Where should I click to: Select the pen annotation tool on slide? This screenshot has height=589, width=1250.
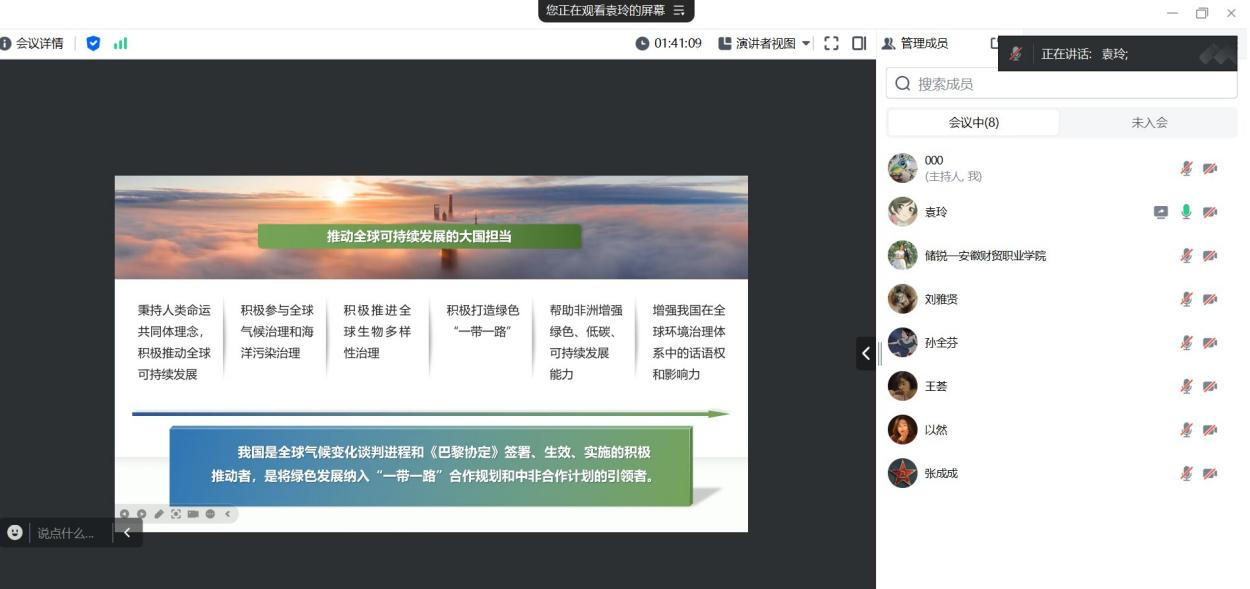158,514
